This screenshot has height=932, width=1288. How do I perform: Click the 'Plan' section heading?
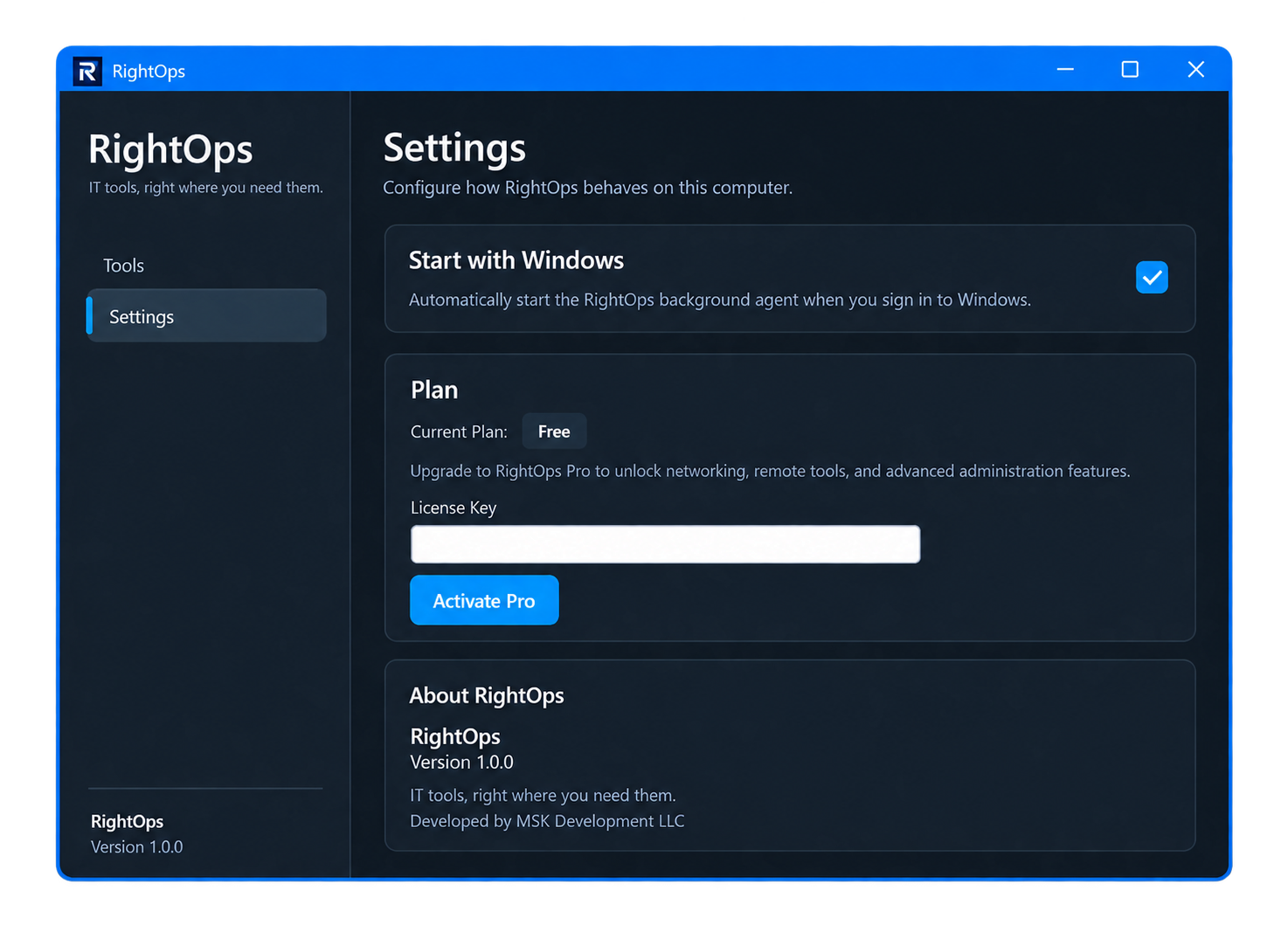point(434,390)
